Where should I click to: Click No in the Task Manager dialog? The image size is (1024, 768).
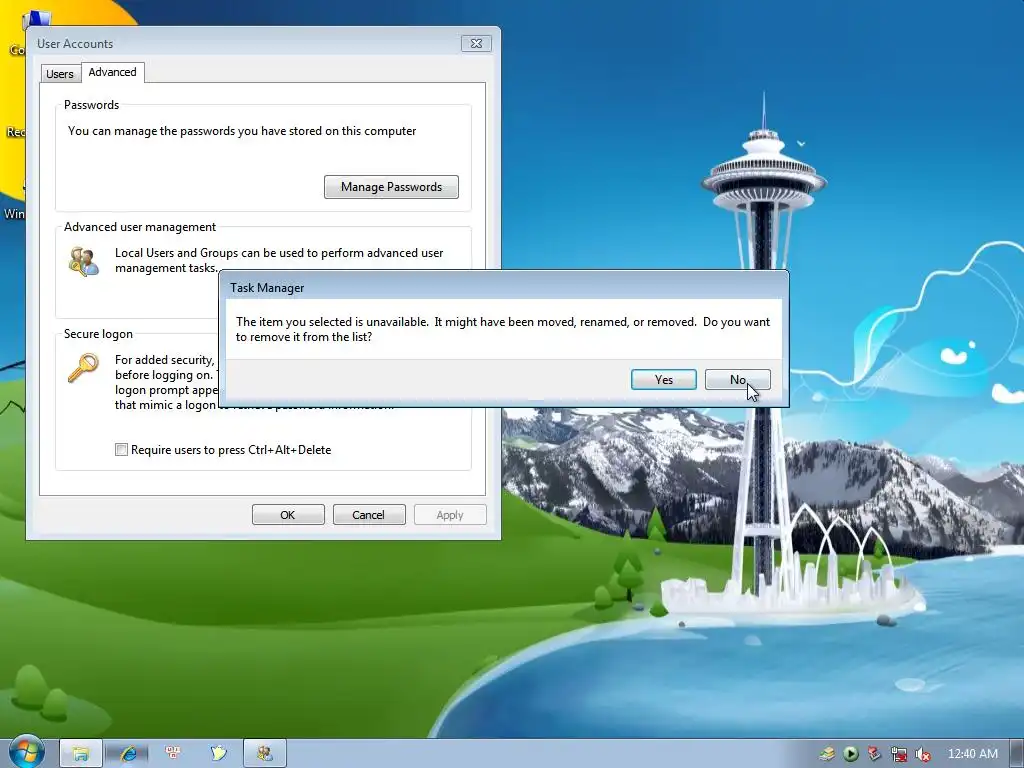pos(737,379)
